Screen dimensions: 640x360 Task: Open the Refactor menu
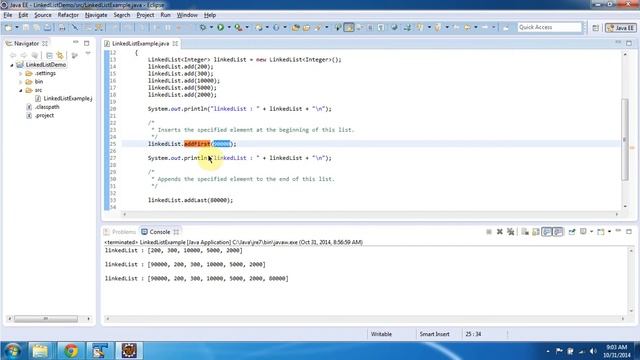click(68, 15)
